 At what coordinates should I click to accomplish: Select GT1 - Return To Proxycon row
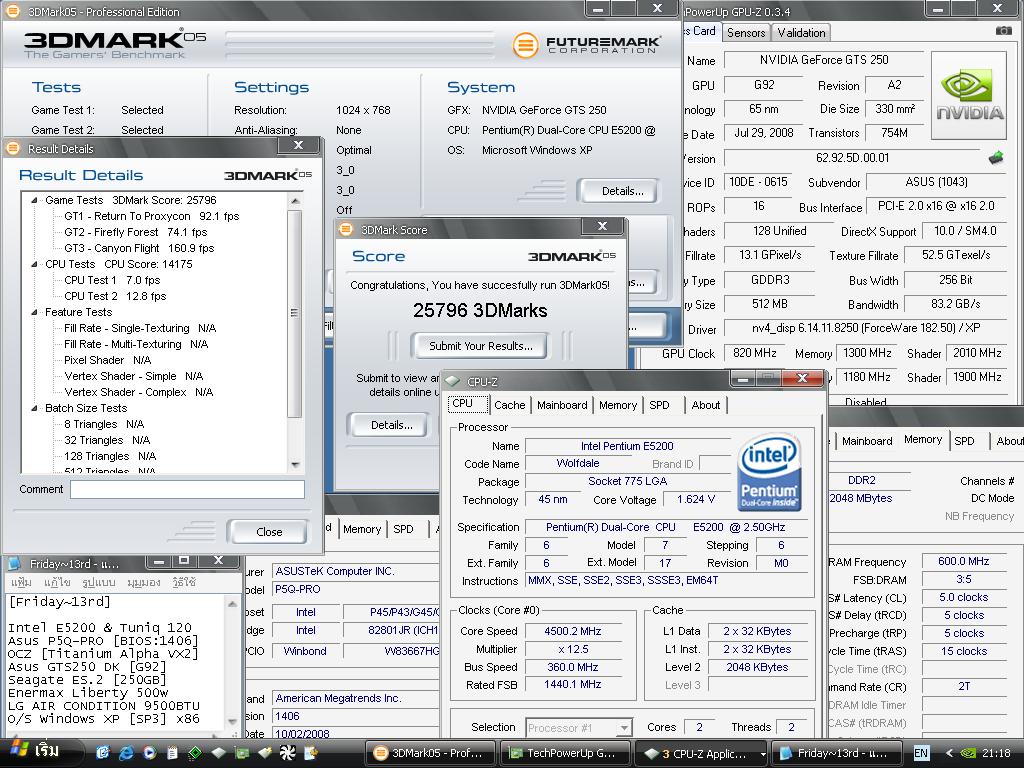tap(152, 216)
